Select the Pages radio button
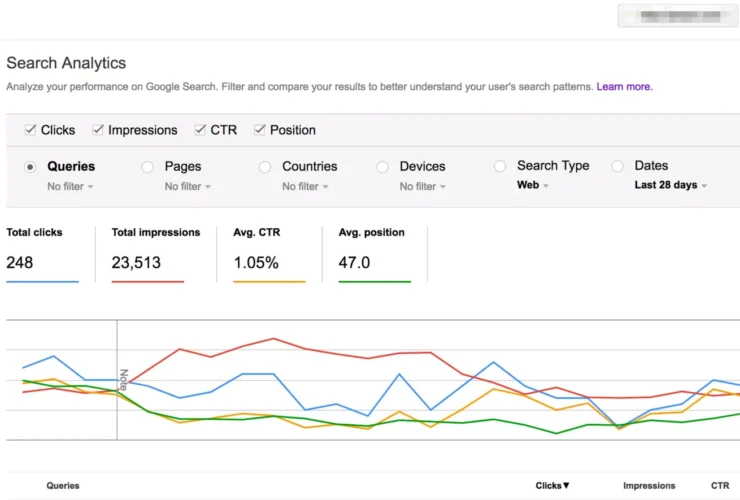 point(147,167)
